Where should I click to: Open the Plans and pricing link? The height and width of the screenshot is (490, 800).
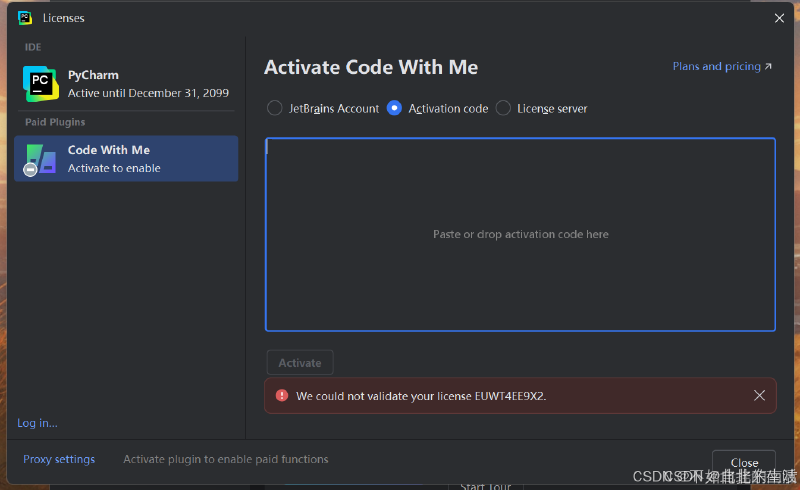click(x=722, y=66)
